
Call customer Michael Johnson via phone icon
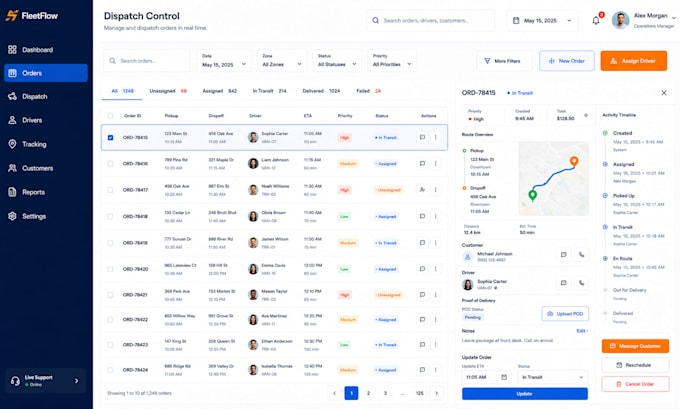coord(582,255)
